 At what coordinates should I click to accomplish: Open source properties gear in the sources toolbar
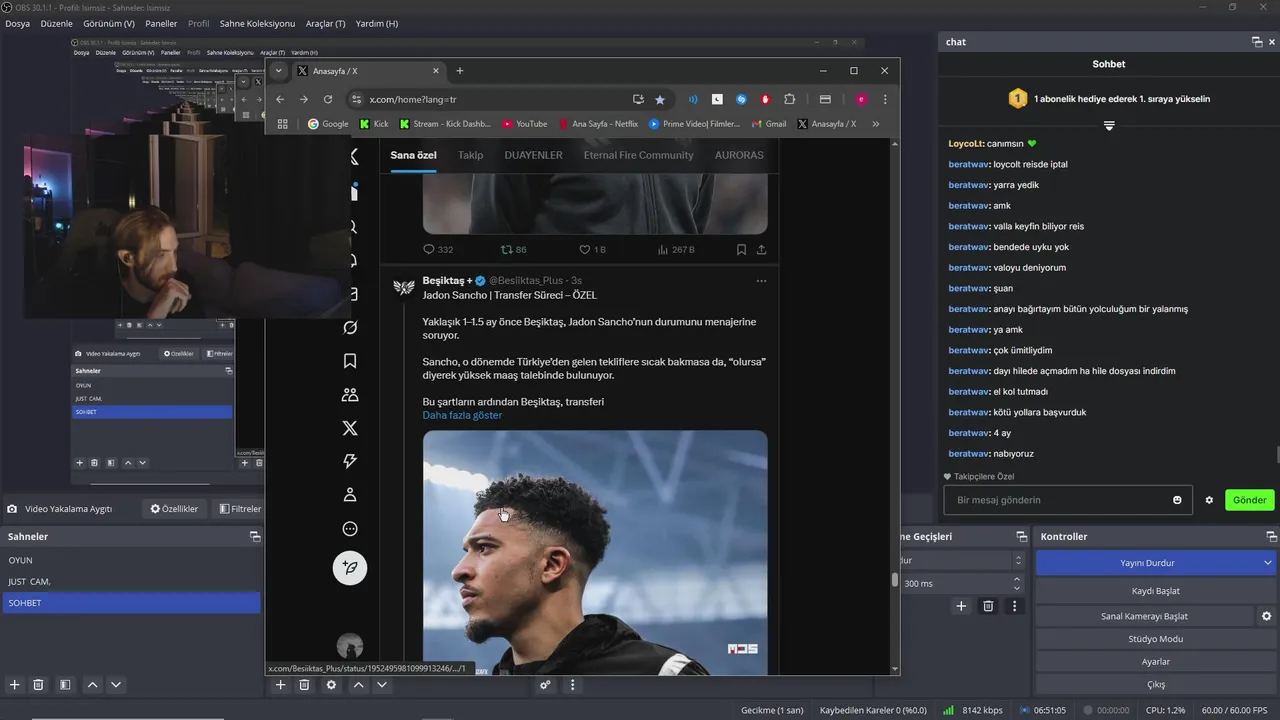coord(331,685)
